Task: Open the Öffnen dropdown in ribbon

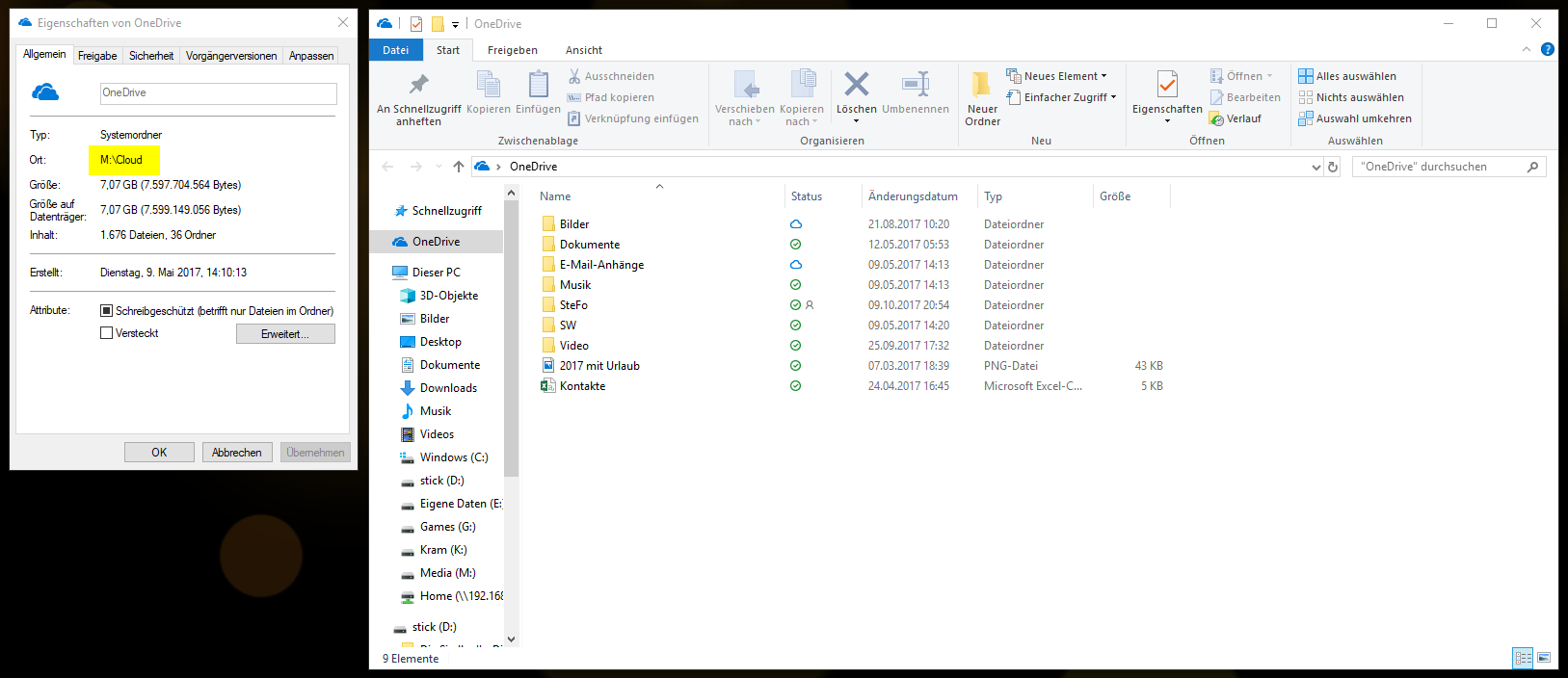Action: point(1241,76)
